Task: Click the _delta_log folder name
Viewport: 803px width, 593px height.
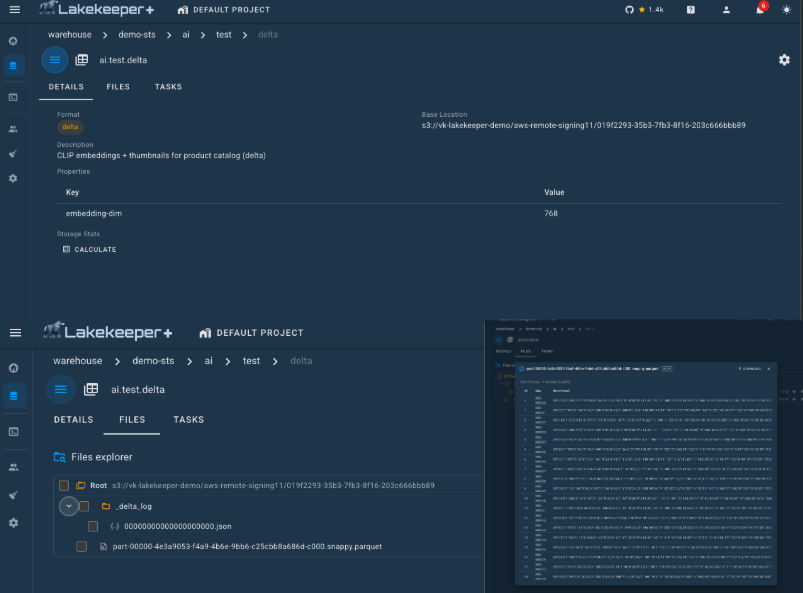Action: pyautogui.click(x=134, y=506)
